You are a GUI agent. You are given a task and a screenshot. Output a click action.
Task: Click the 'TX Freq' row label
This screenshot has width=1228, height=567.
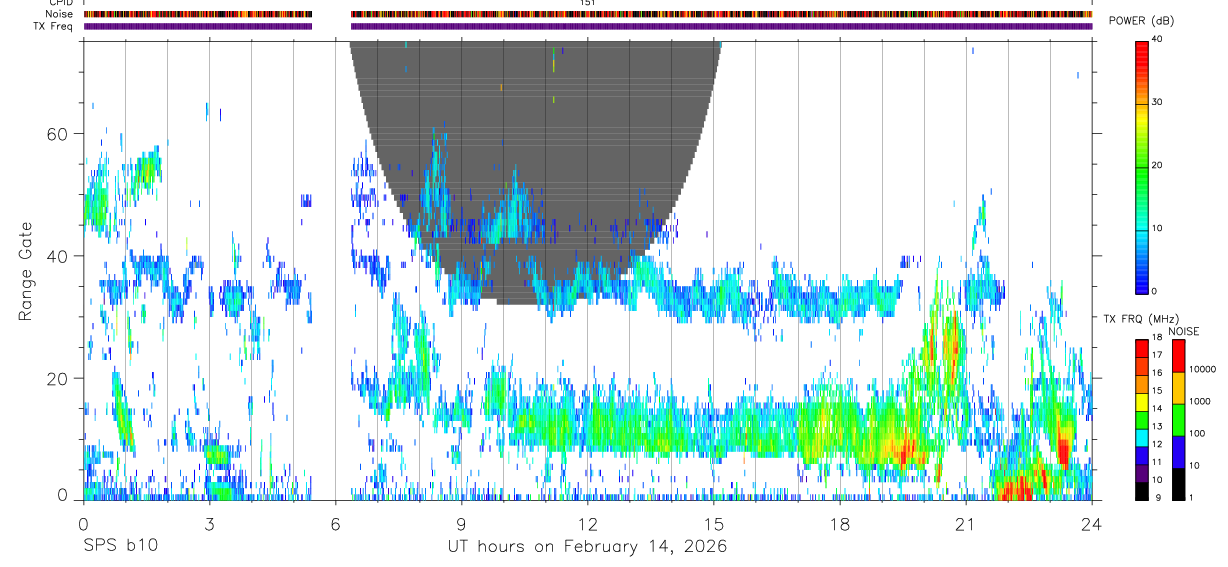[x=53, y=26]
